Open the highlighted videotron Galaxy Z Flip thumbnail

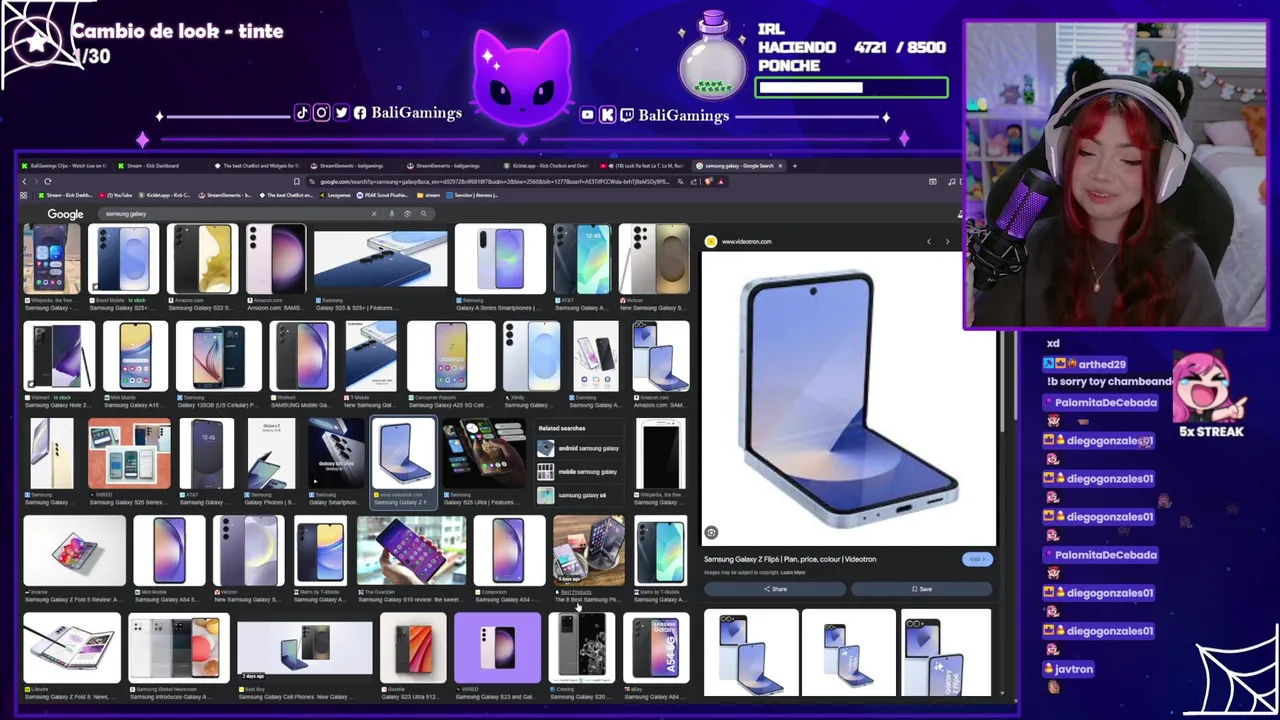[404, 454]
